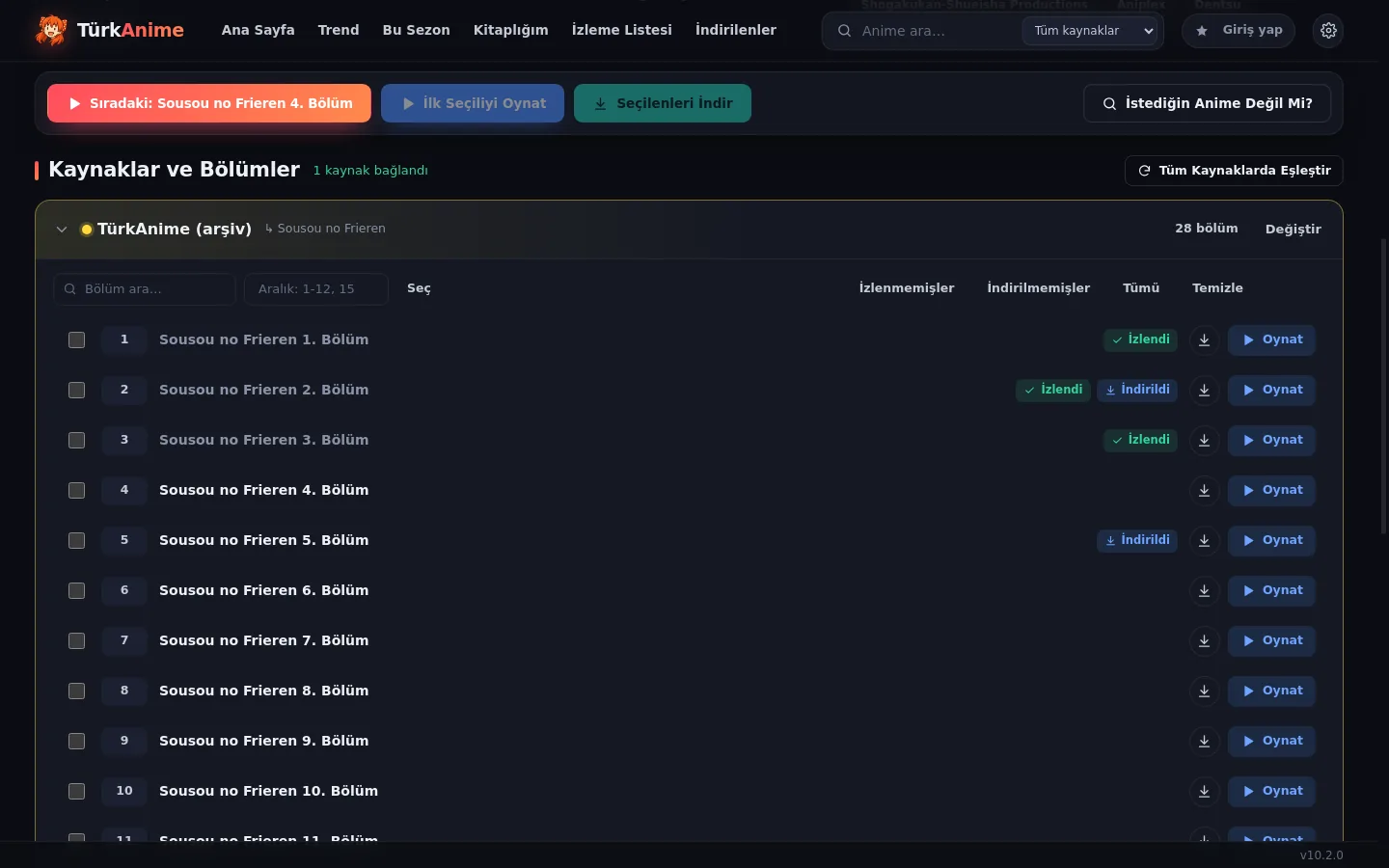Click Giriş yap to sign in
Image resolution: width=1389 pixels, height=868 pixels.
[x=1239, y=31]
